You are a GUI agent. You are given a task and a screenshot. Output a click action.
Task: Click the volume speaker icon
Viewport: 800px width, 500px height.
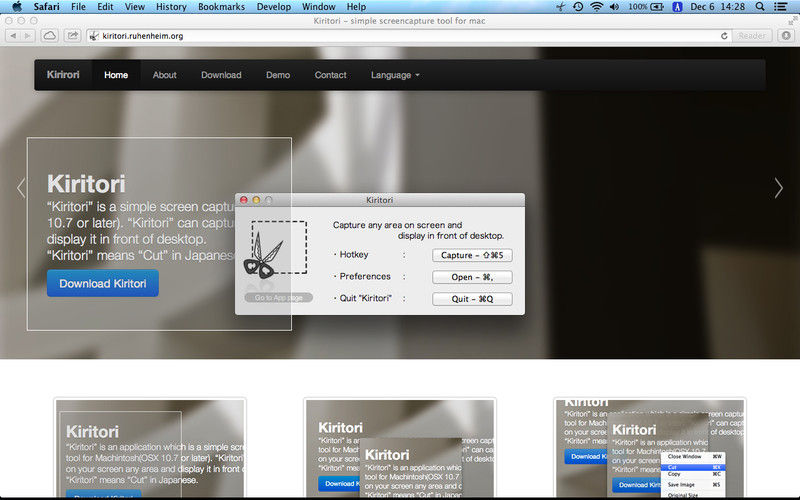[614, 7]
